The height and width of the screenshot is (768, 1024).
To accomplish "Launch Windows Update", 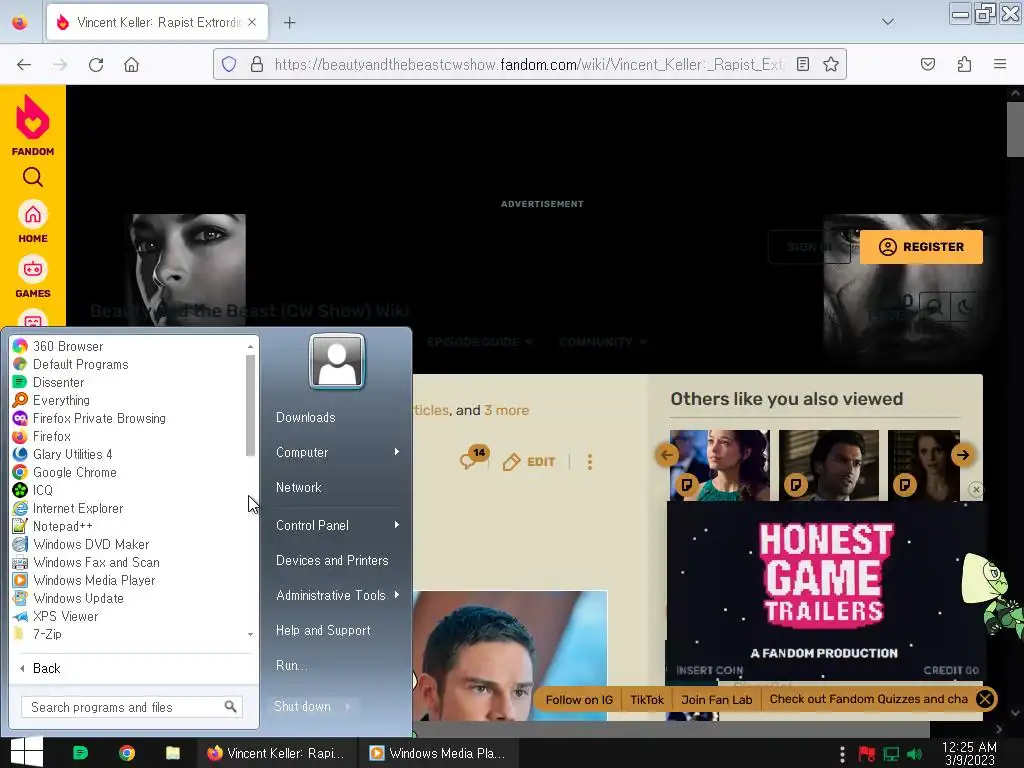I will (78, 598).
